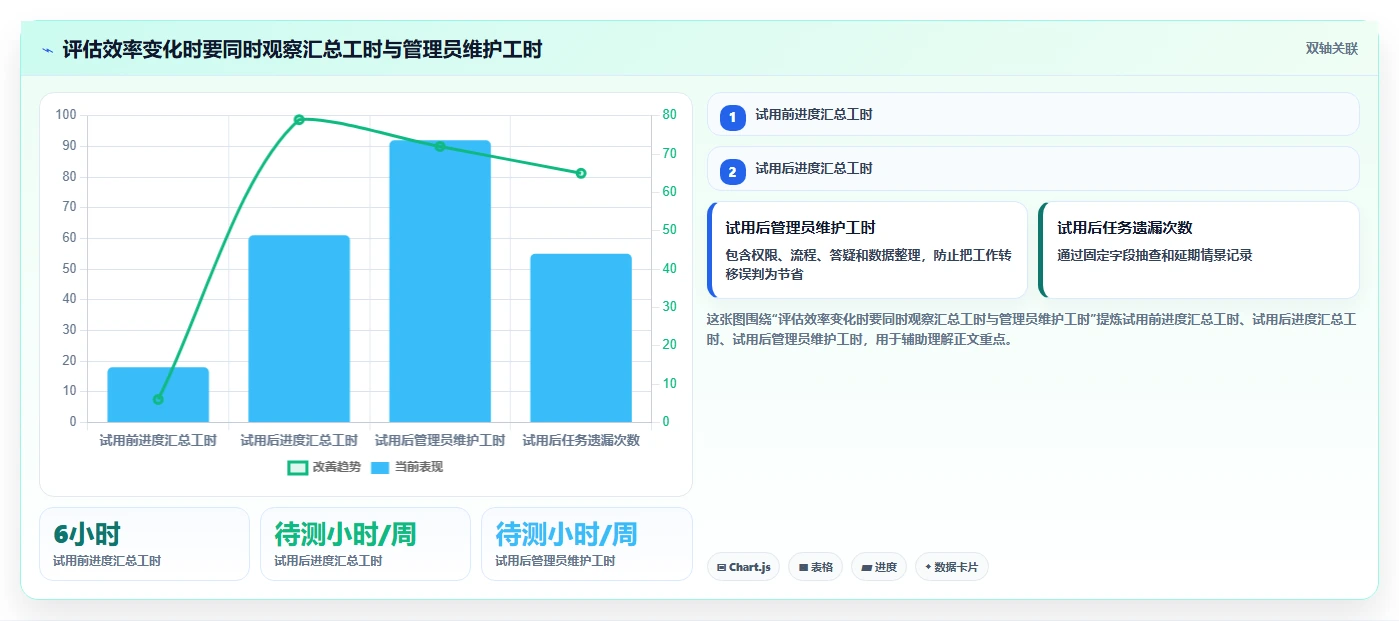Click the trend line point on the 试用后管理员维护工时 bar
1399x621 pixels.
click(440, 146)
